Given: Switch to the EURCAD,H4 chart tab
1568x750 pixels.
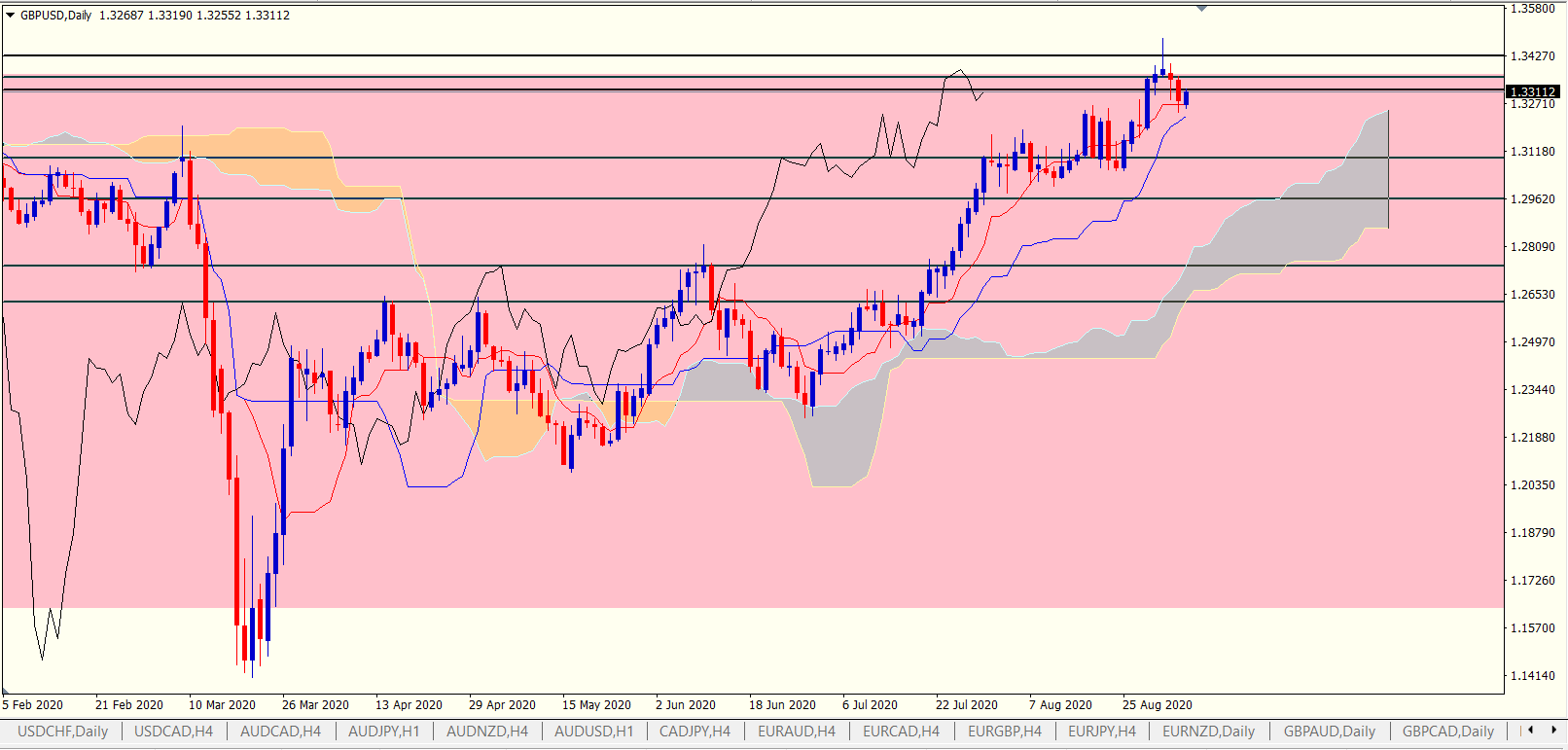Looking at the screenshot, I should point(902,732).
